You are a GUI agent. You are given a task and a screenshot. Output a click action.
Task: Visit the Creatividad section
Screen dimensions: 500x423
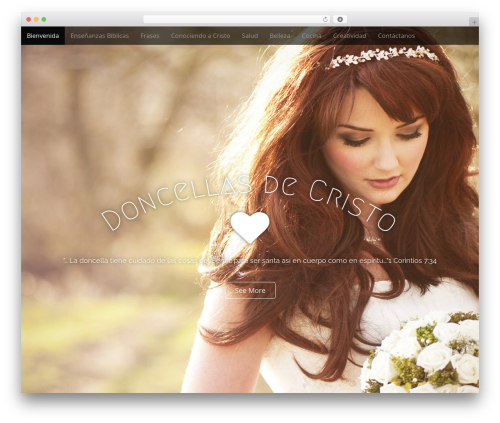[x=349, y=36]
